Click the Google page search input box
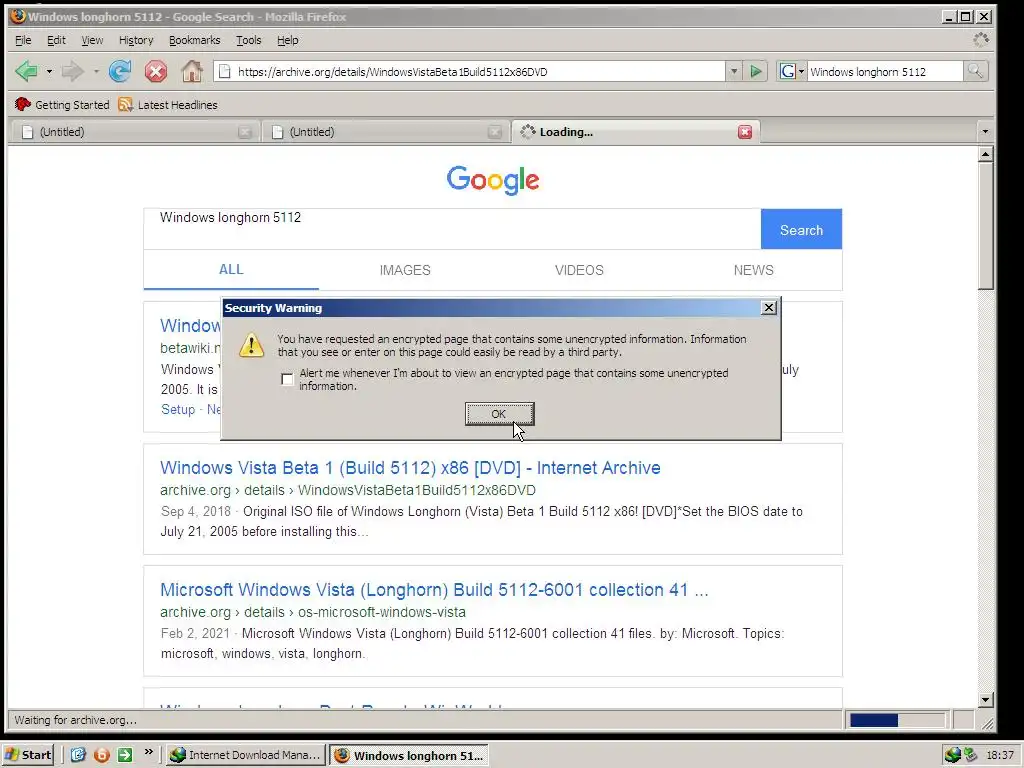1024x768 pixels. [452, 229]
